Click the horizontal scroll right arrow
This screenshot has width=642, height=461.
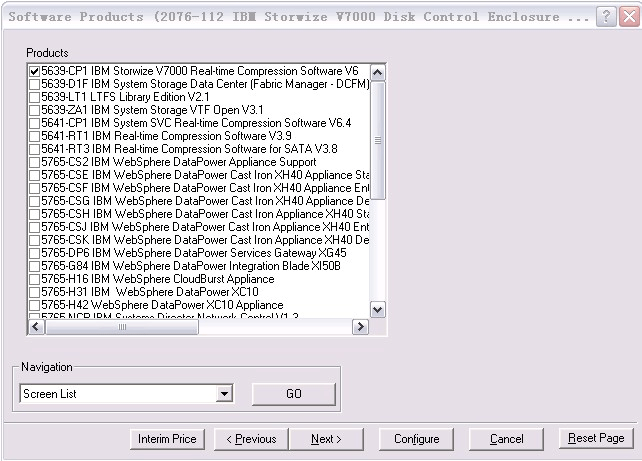pyautogui.click(x=360, y=327)
